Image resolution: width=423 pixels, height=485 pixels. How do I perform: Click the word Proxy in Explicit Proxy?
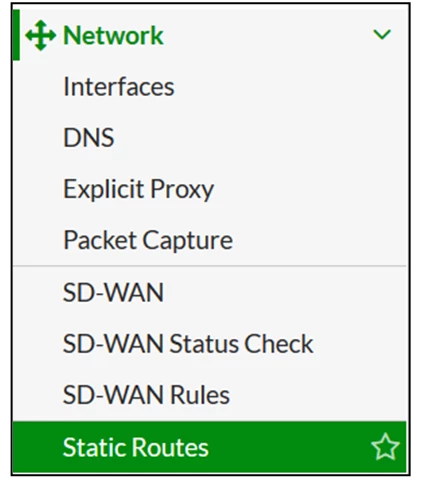[x=182, y=190]
